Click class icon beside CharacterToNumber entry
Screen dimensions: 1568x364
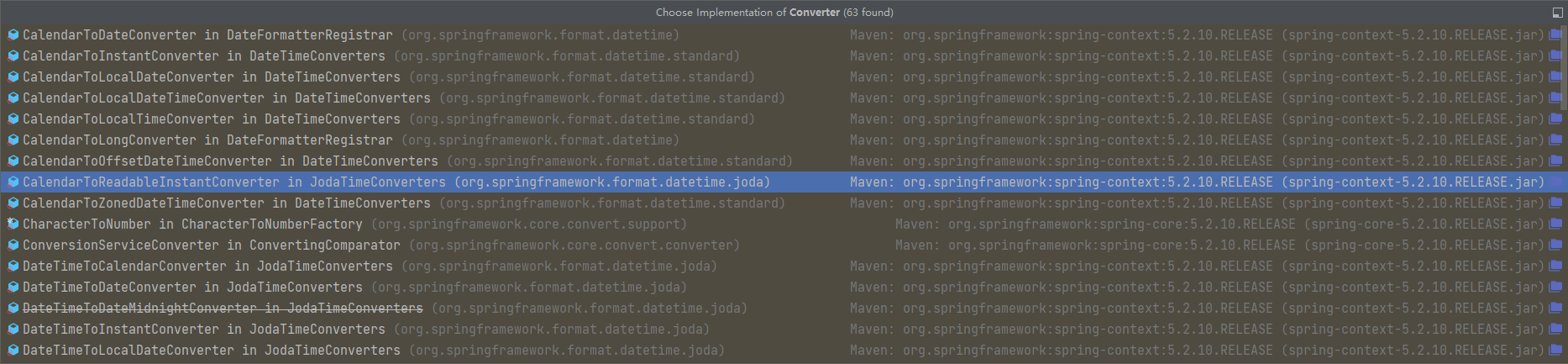click(x=13, y=224)
